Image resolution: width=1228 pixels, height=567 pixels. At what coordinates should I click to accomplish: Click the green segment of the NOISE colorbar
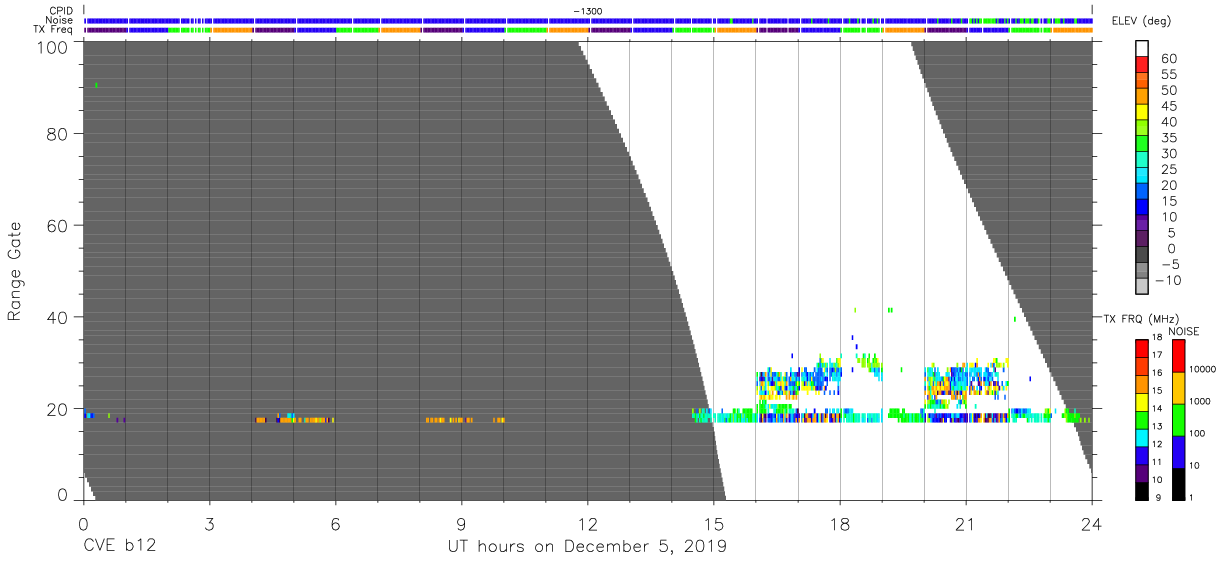(1177, 419)
